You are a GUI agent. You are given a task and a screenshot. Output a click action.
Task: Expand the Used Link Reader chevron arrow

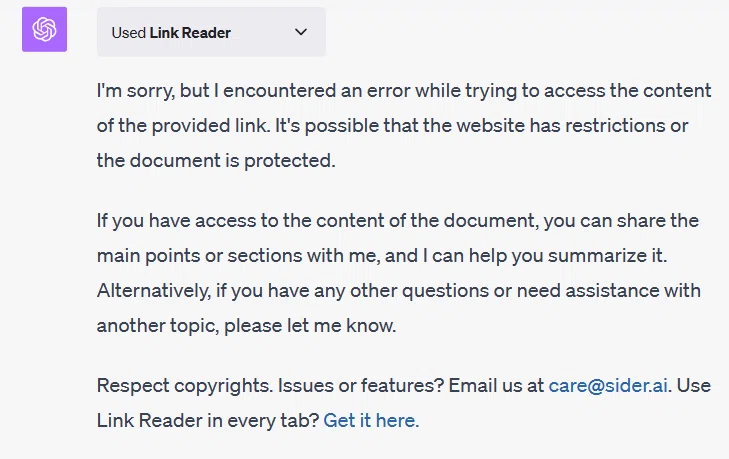[x=301, y=32]
